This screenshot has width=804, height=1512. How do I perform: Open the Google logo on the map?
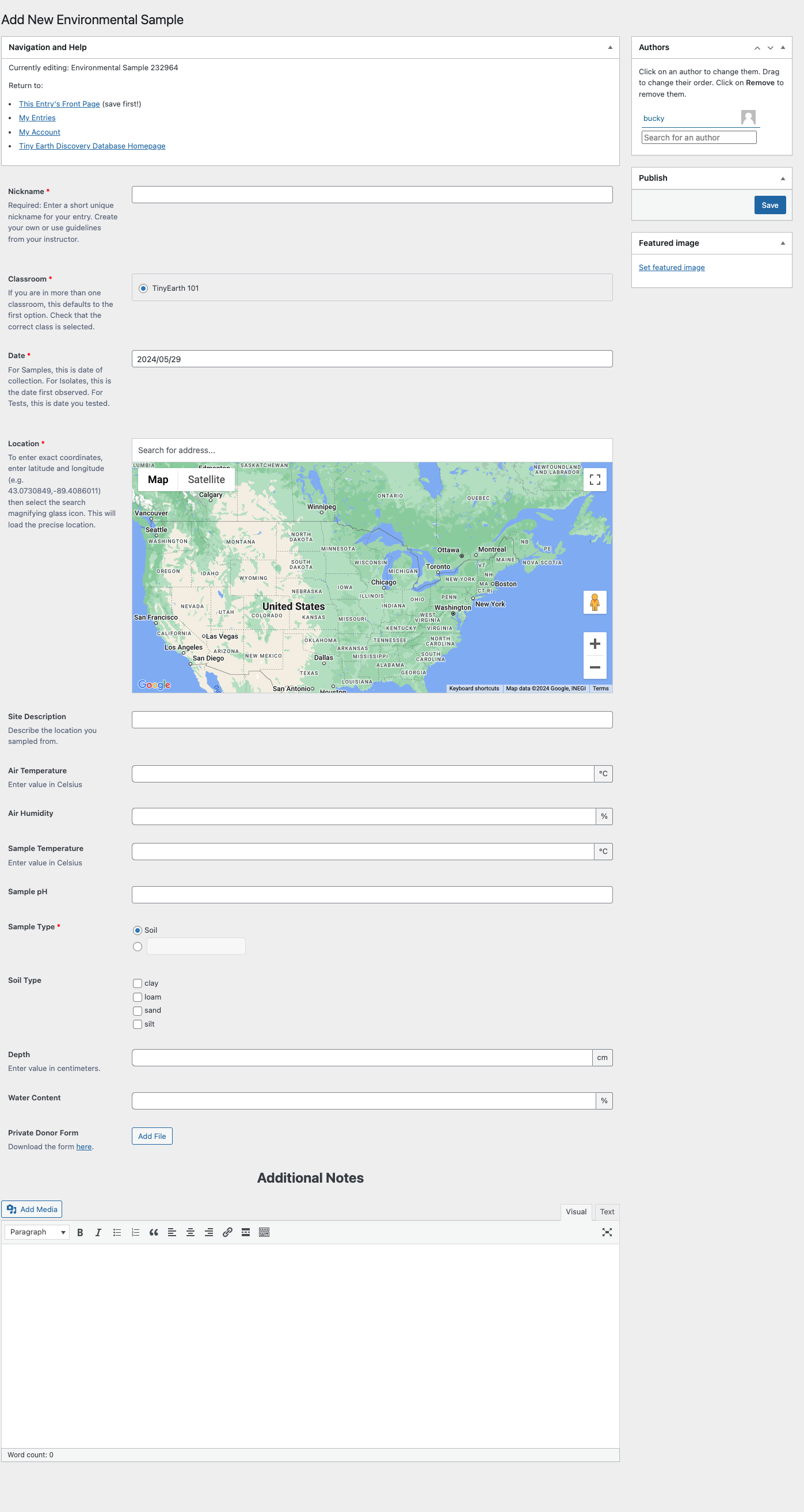pos(154,685)
